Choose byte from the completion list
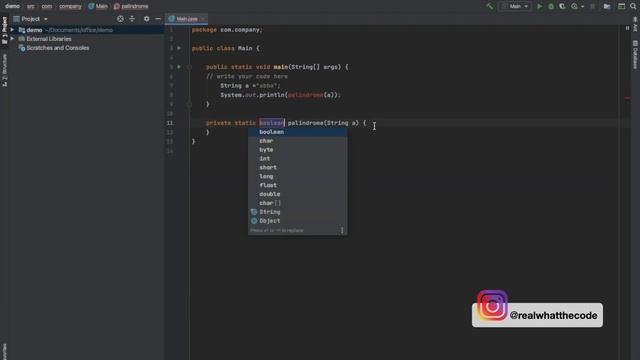The width and height of the screenshot is (640, 360). pyautogui.click(x=298, y=150)
